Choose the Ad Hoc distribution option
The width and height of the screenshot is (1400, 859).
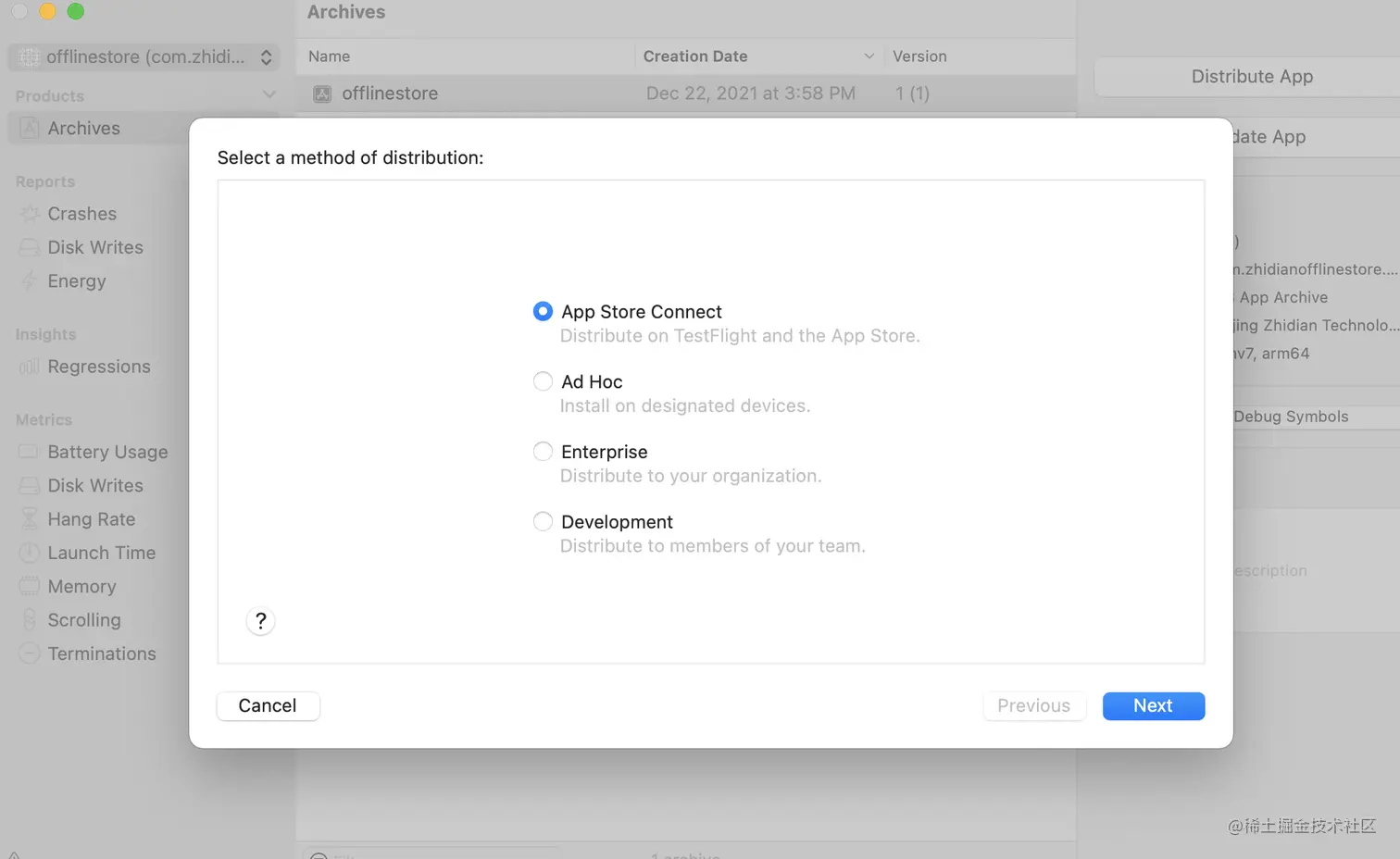tap(543, 381)
